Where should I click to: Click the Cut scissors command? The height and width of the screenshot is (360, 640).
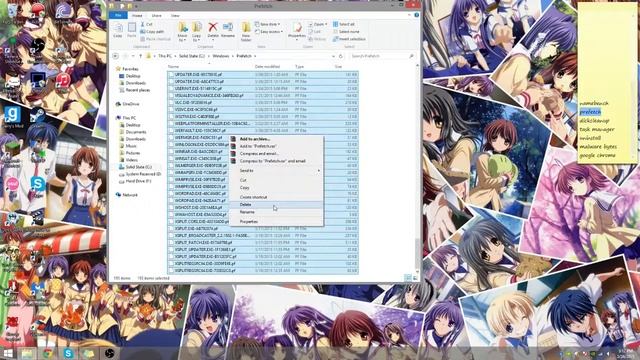coord(146,24)
